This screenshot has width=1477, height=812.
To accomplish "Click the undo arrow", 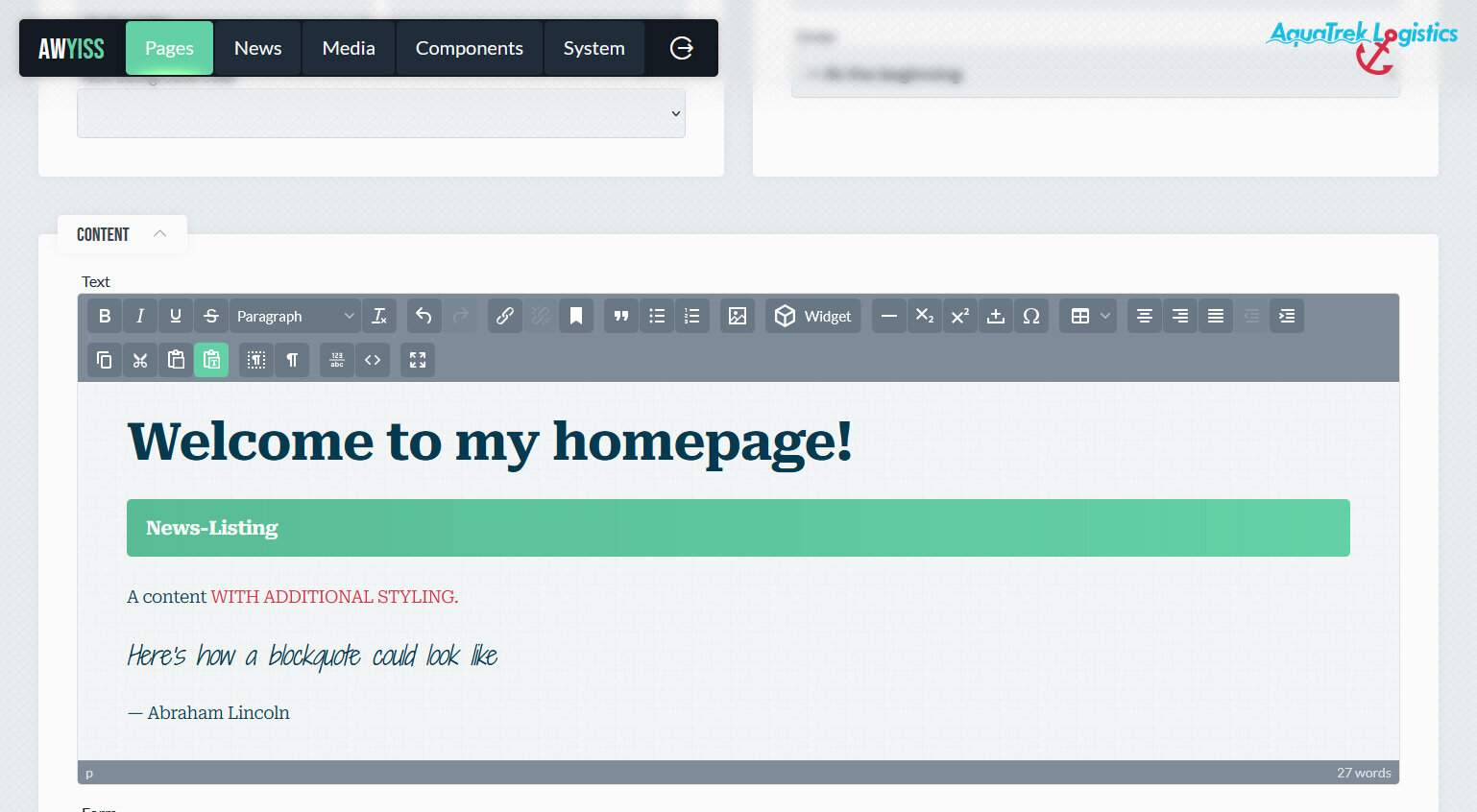I will coord(424,316).
